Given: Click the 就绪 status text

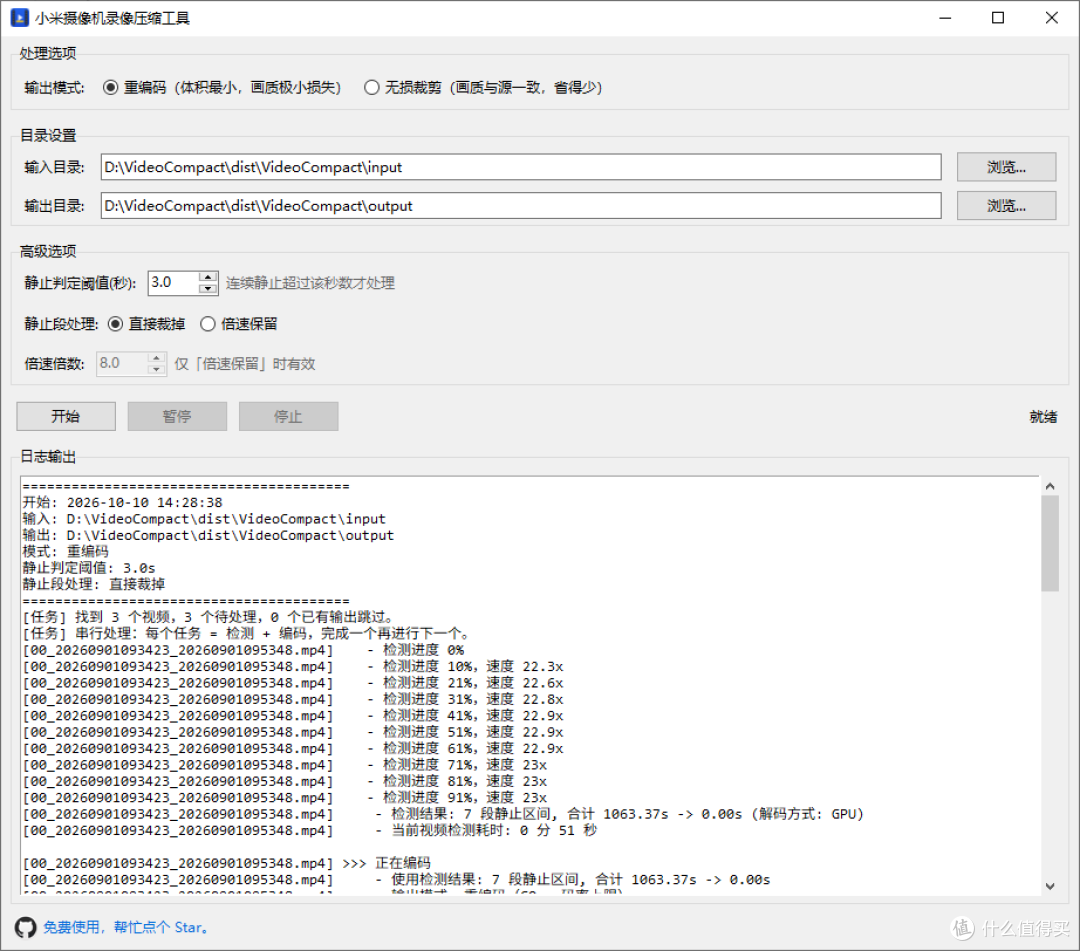Looking at the screenshot, I should click(x=1043, y=417).
